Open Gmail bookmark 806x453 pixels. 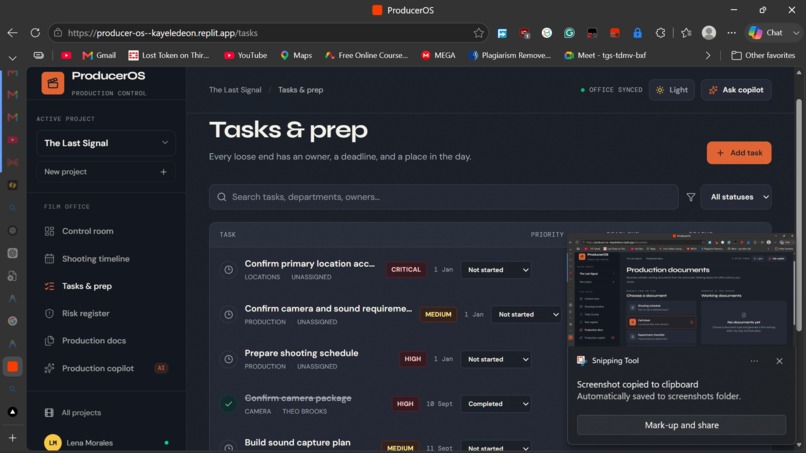[99, 55]
